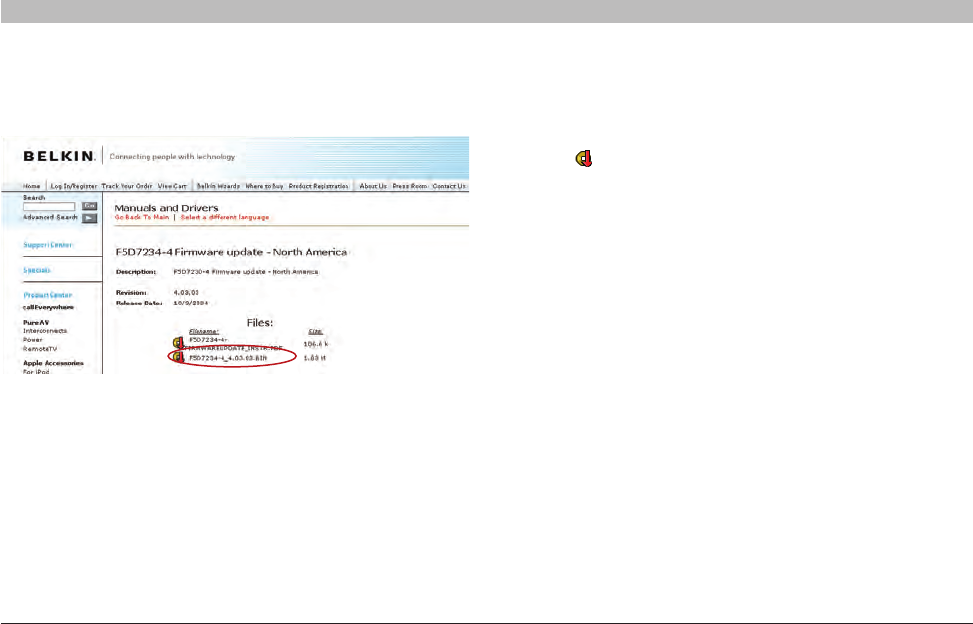This screenshot has height=624, width=973.
Task: Open View Cart in the navigation bar
Action: click(172, 186)
